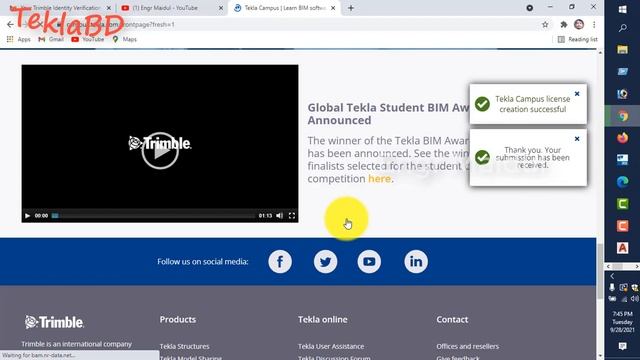
Task: Click the 'Tekla online' footer heading
Action: [x=322, y=320]
